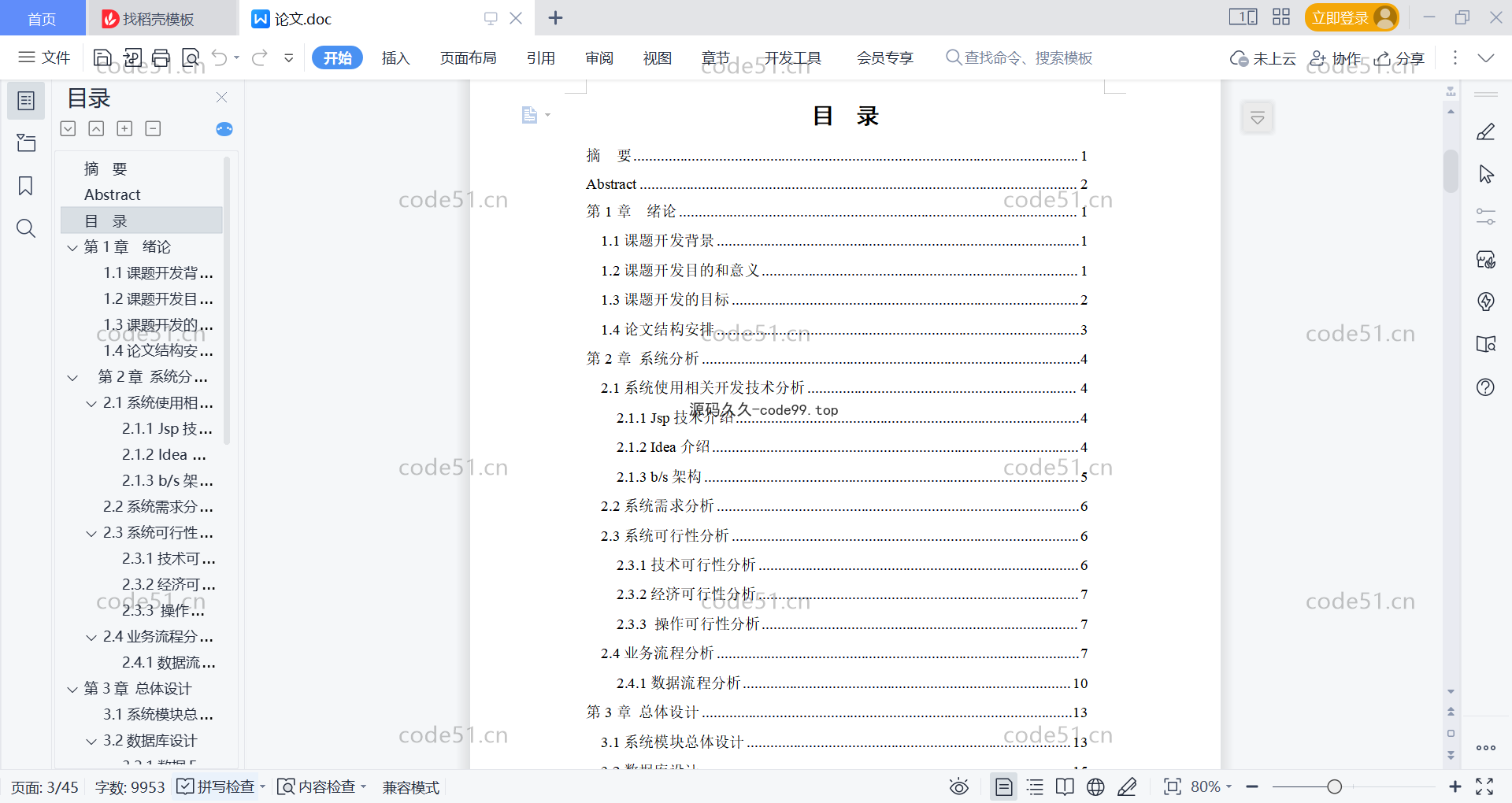Open properties settings sliders icon in right sidebar

1486,216
